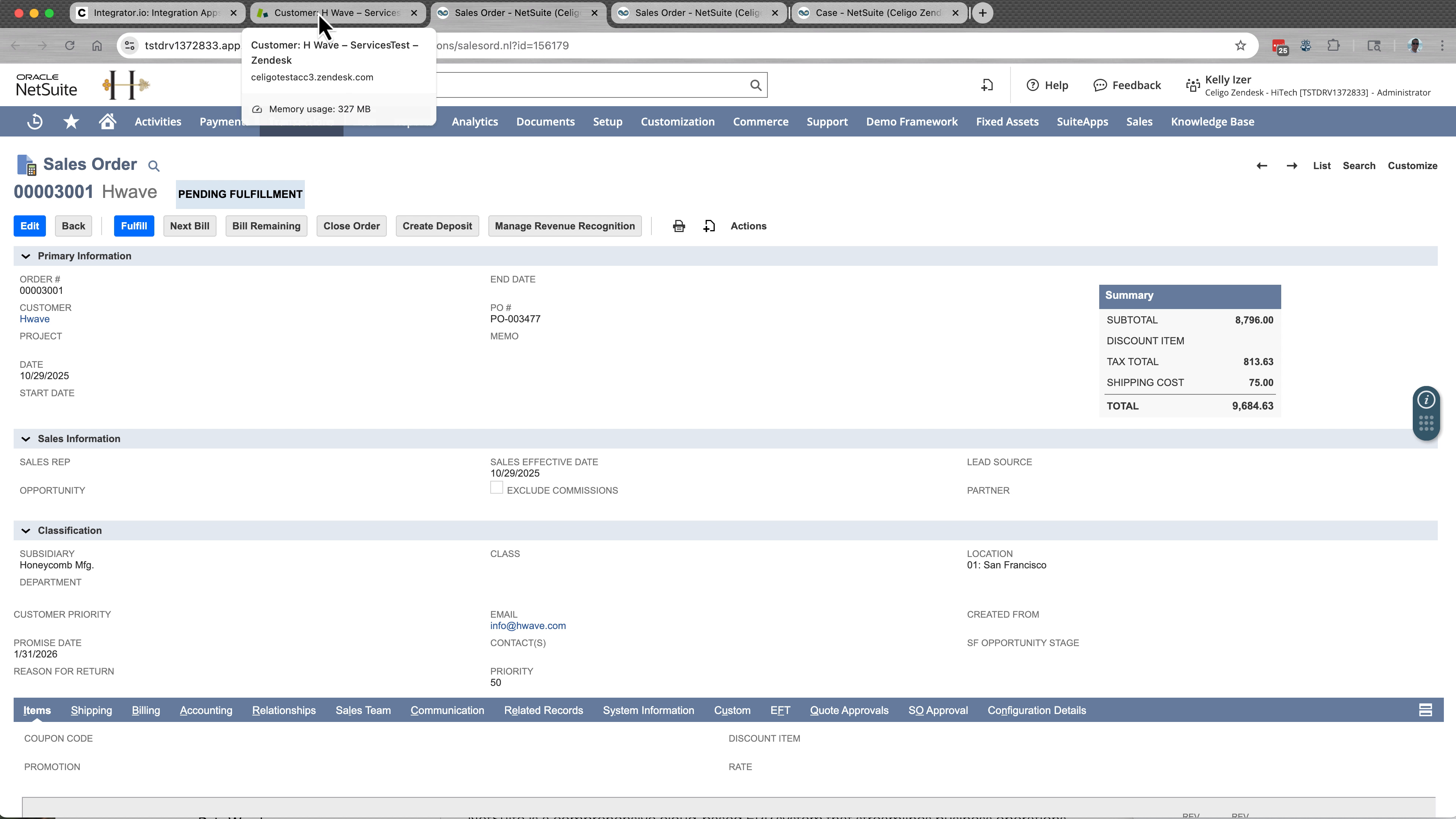Open search icon beside Sales Order title
The image size is (1456, 819).
(154, 166)
